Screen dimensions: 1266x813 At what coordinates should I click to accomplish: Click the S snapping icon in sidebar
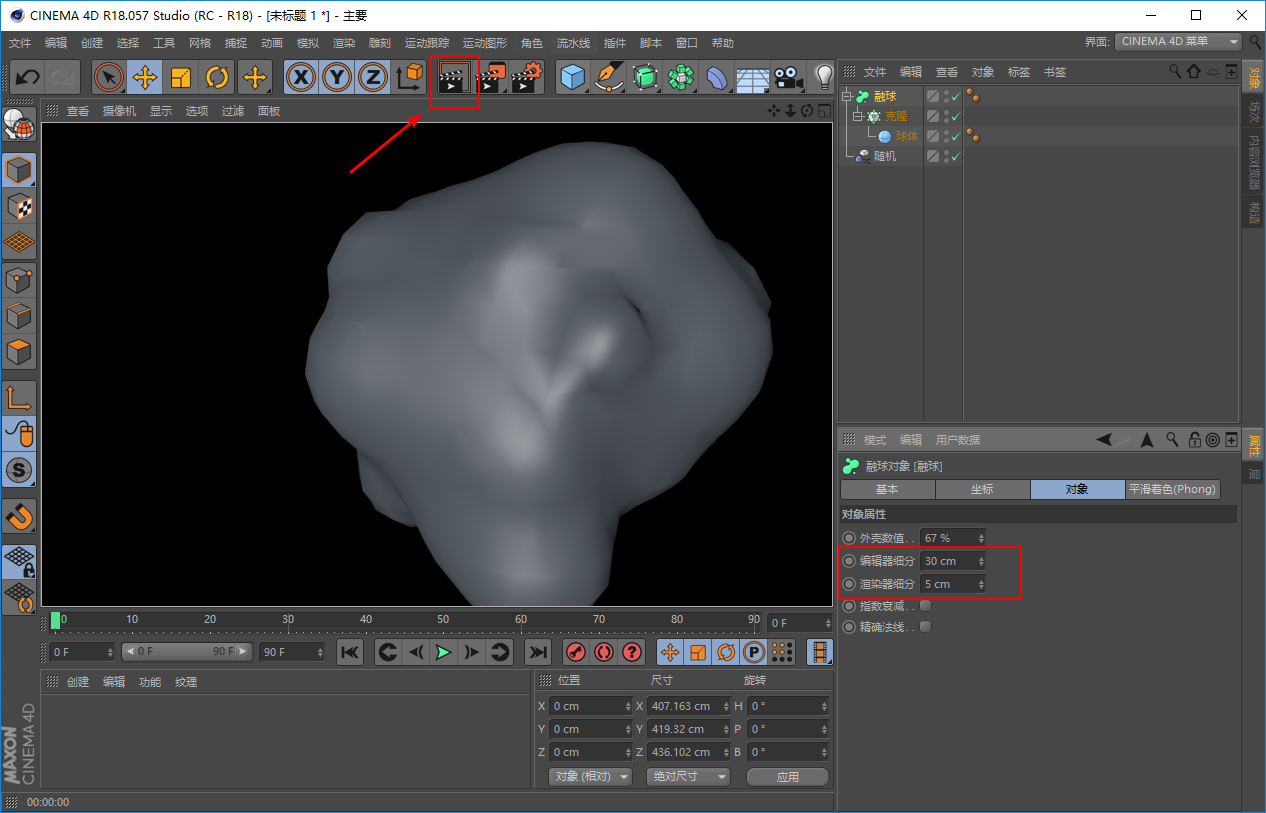point(19,469)
